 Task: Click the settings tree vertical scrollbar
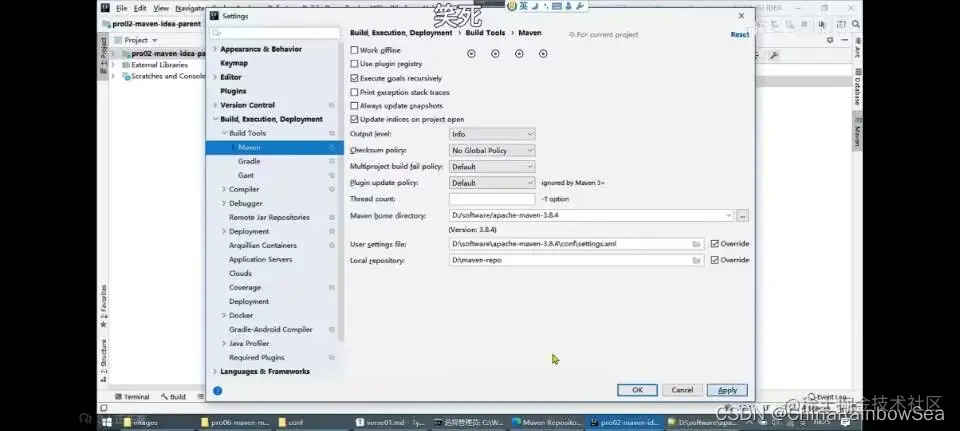[x=341, y=190]
